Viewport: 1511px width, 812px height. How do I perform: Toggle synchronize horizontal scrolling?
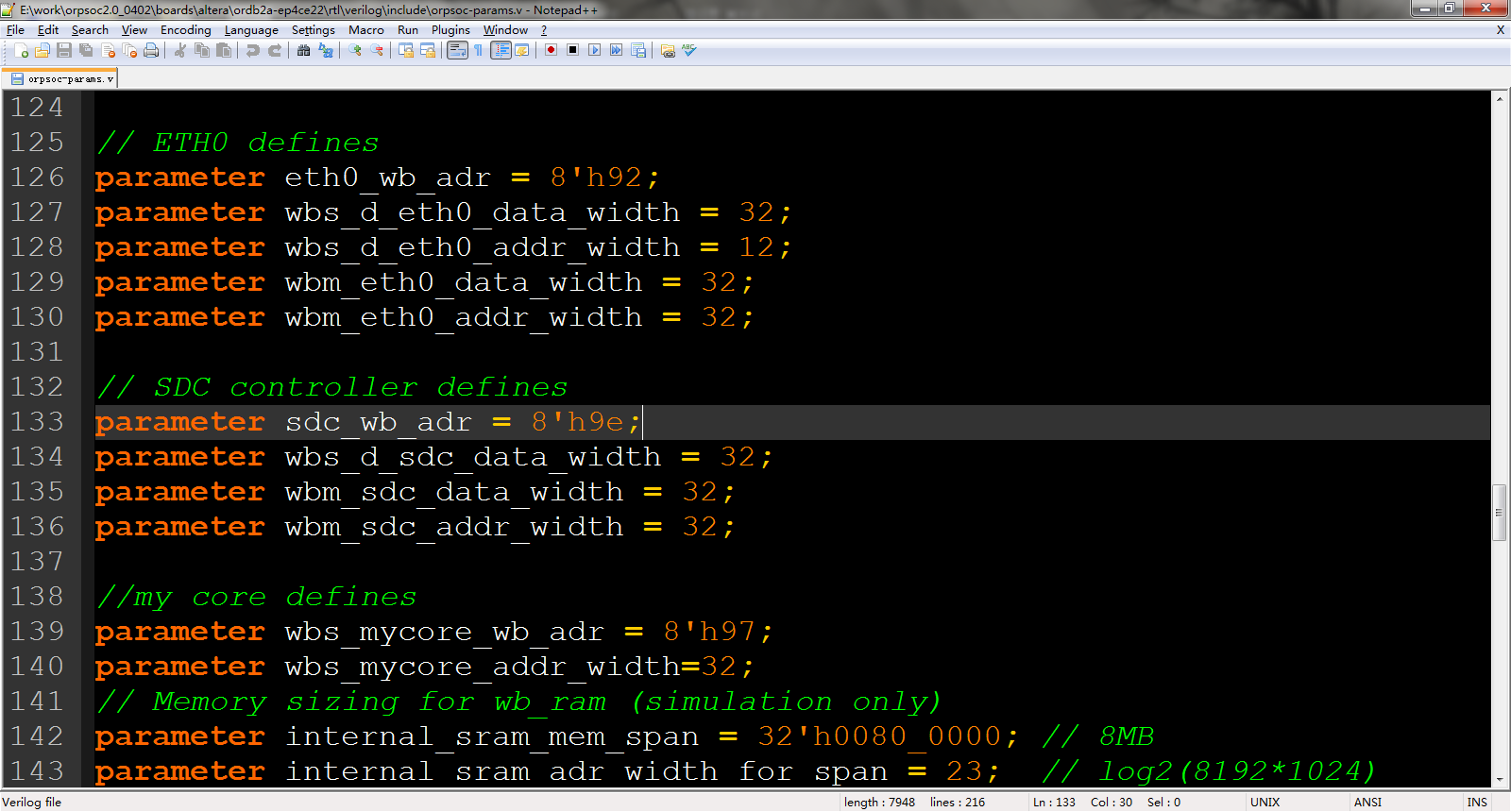point(428,51)
